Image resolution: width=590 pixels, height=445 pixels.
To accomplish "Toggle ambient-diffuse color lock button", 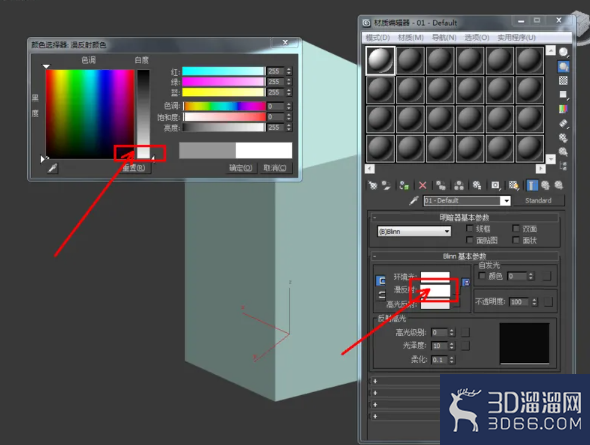I will coord(381,281).
